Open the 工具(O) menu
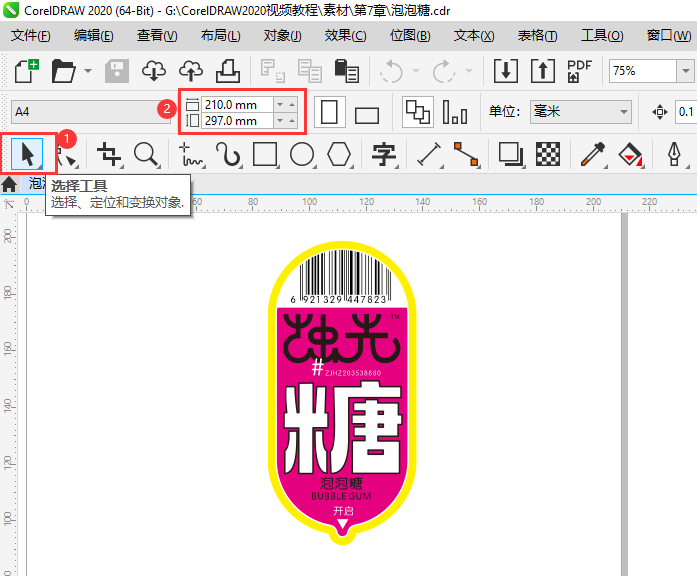Screen dimensions: 697x576 coord(602,35)
